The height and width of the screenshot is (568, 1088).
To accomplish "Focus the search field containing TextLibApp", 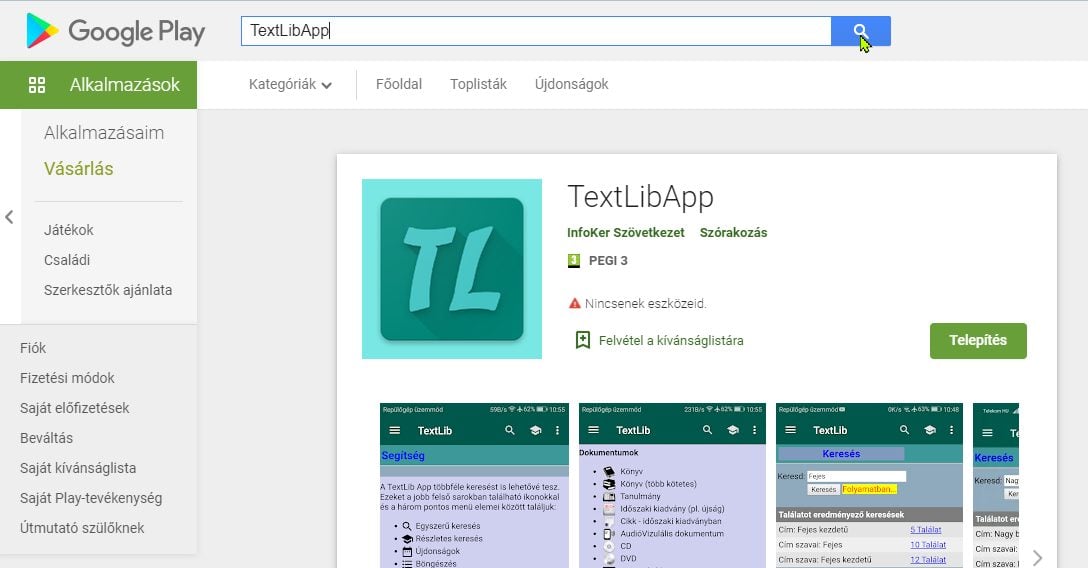I will [536, 31].
